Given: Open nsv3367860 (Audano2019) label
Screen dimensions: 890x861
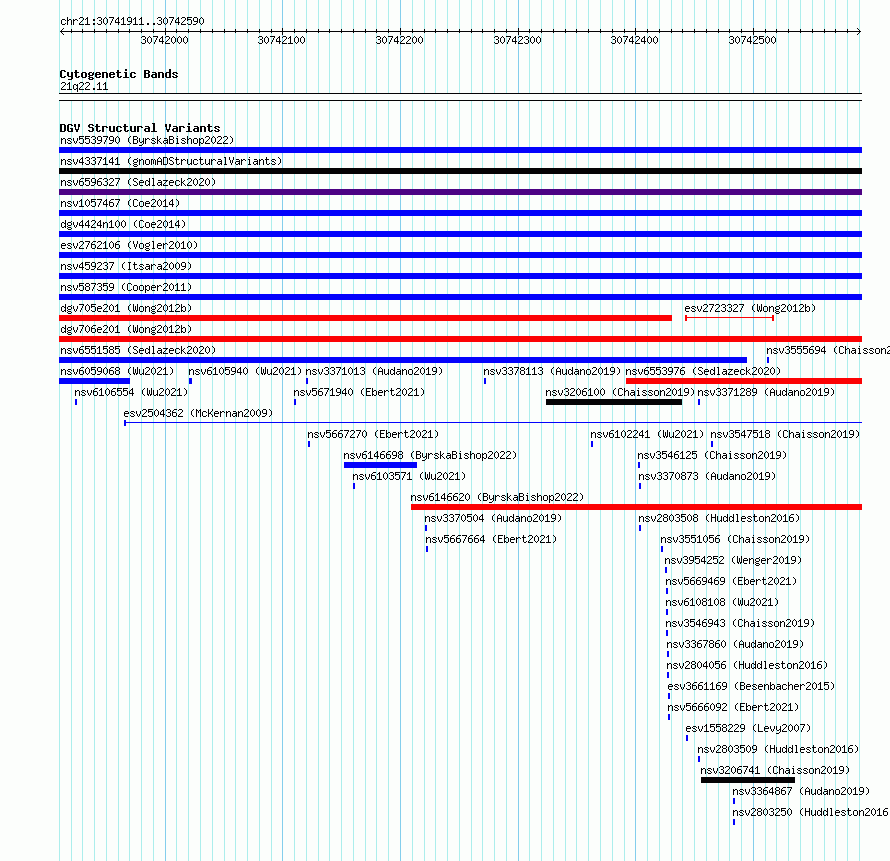Looking at the screenshot, I should pyautogui.click(x=735, y=644).
